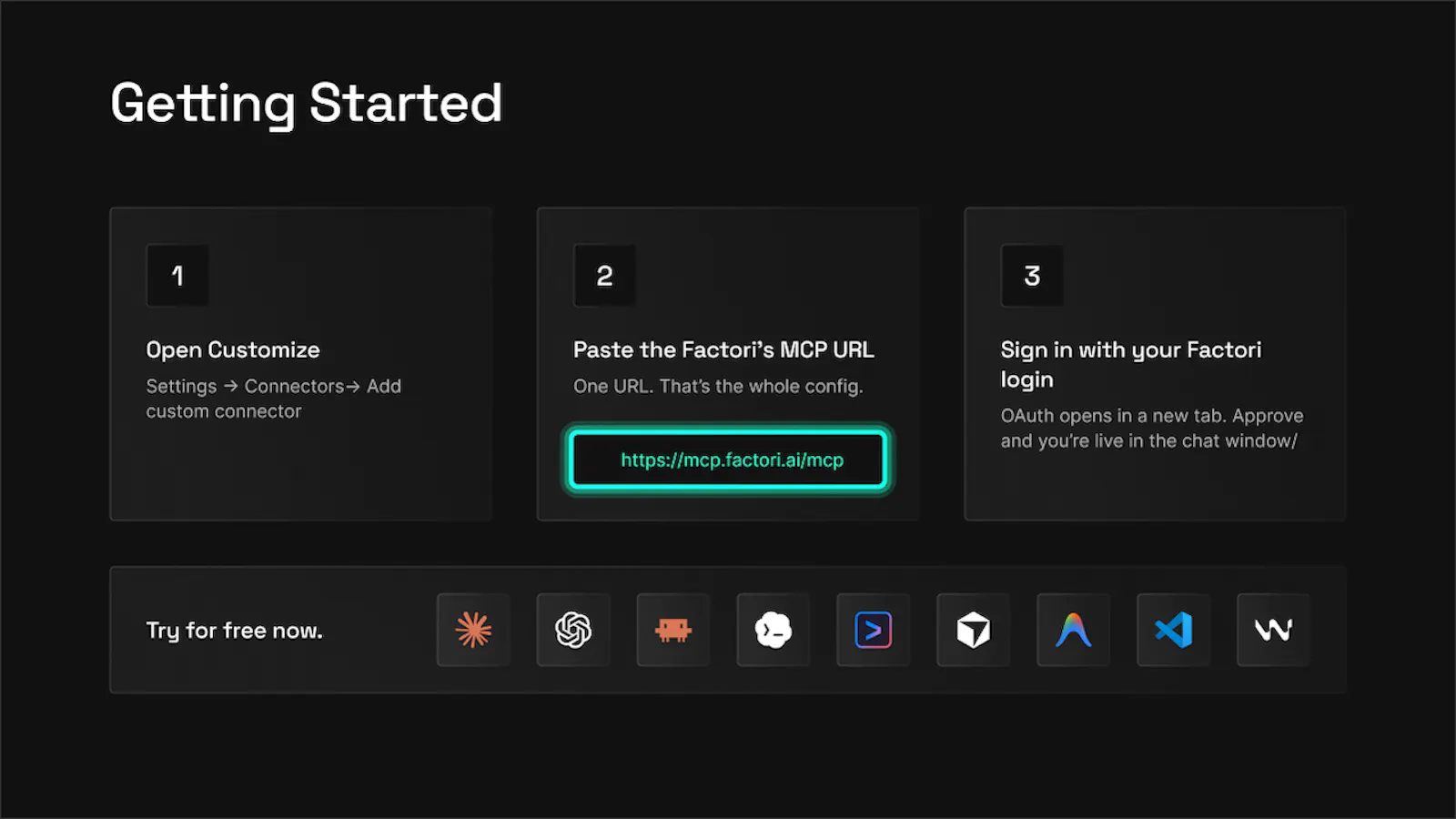This screenshot has width=1456, height=819.
Task: Click the https://mcp.factori.ai/mcp URL box
Action: coord(728,460)
